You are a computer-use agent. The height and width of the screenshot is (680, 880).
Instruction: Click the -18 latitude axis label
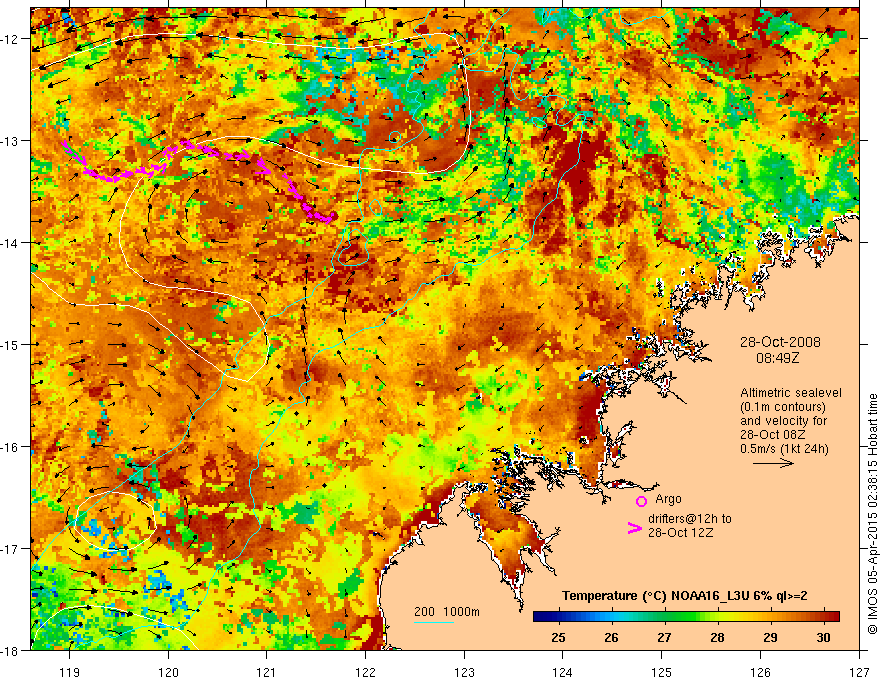coord(11,651)
